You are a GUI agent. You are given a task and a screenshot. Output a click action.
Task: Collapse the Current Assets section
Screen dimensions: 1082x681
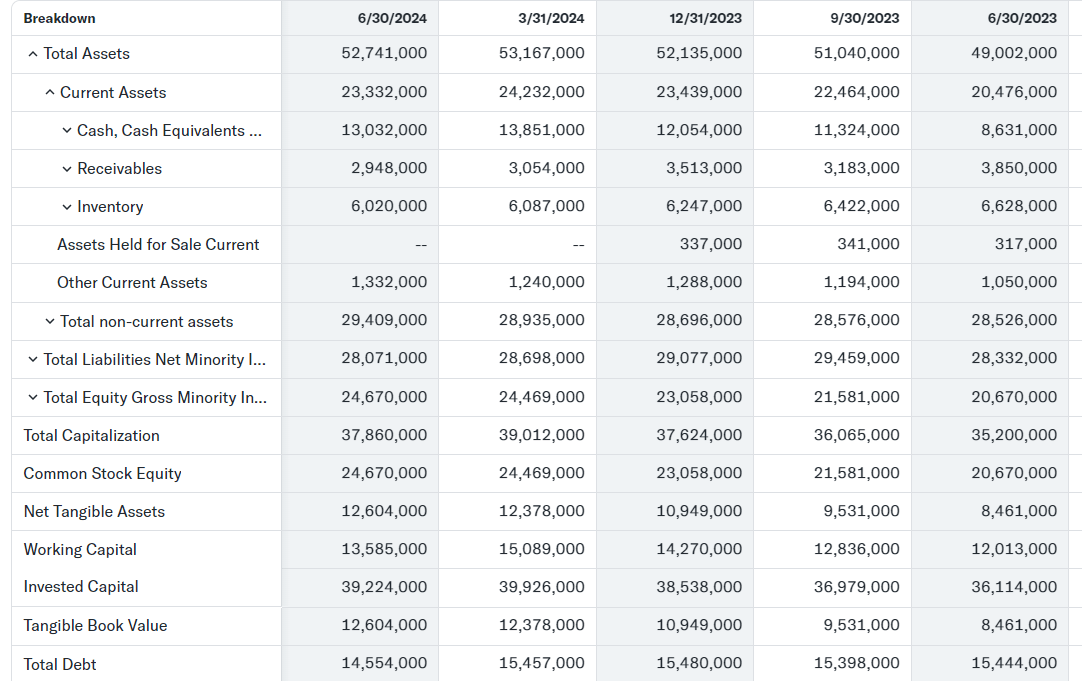pos(50,92)
